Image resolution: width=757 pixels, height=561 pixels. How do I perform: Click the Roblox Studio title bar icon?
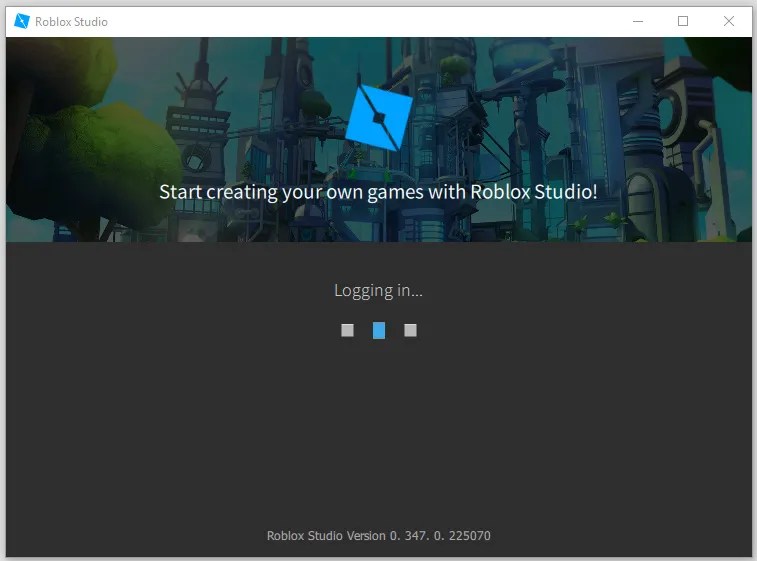click(x=22, y=21)
